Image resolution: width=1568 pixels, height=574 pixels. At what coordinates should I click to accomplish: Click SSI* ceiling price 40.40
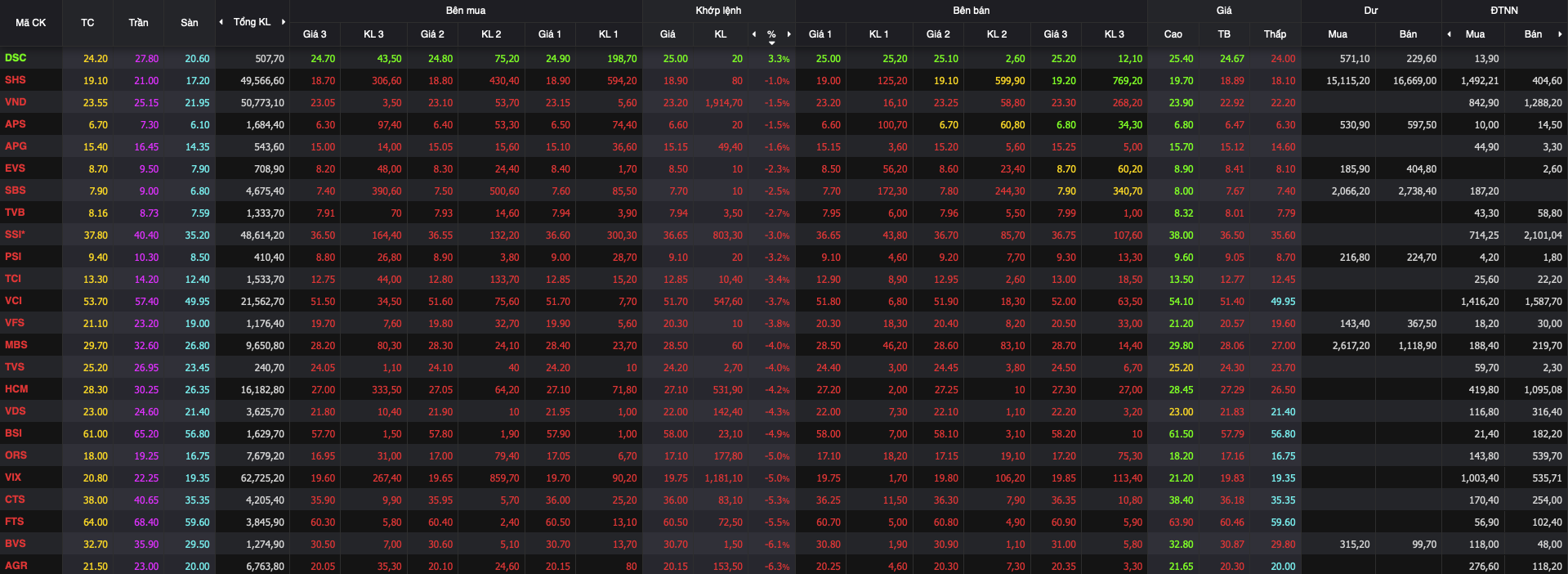tap(146, 235)
